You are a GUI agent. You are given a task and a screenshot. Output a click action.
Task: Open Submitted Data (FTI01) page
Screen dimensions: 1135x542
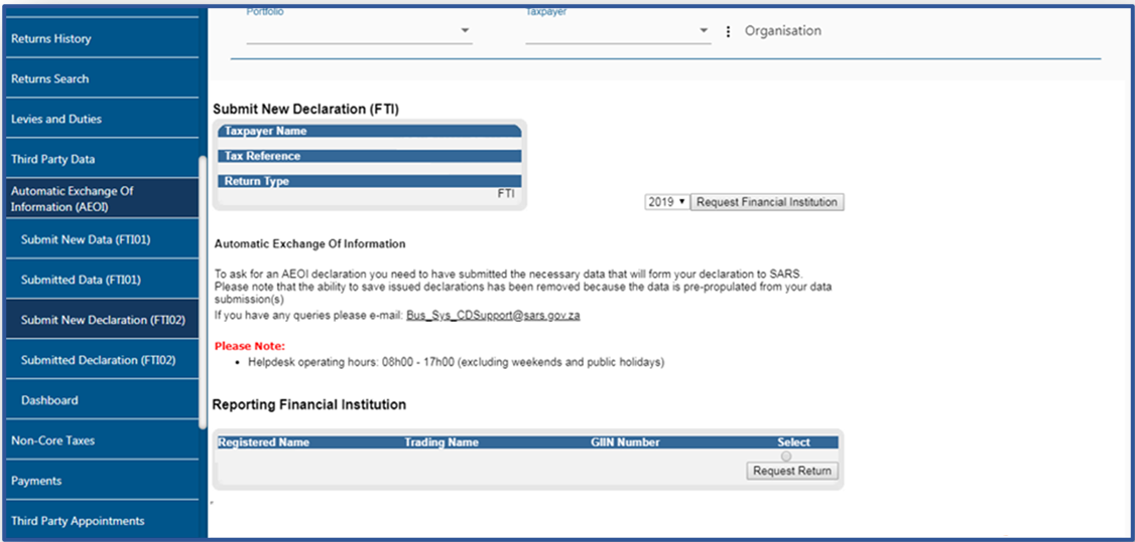tap(81, 280)
